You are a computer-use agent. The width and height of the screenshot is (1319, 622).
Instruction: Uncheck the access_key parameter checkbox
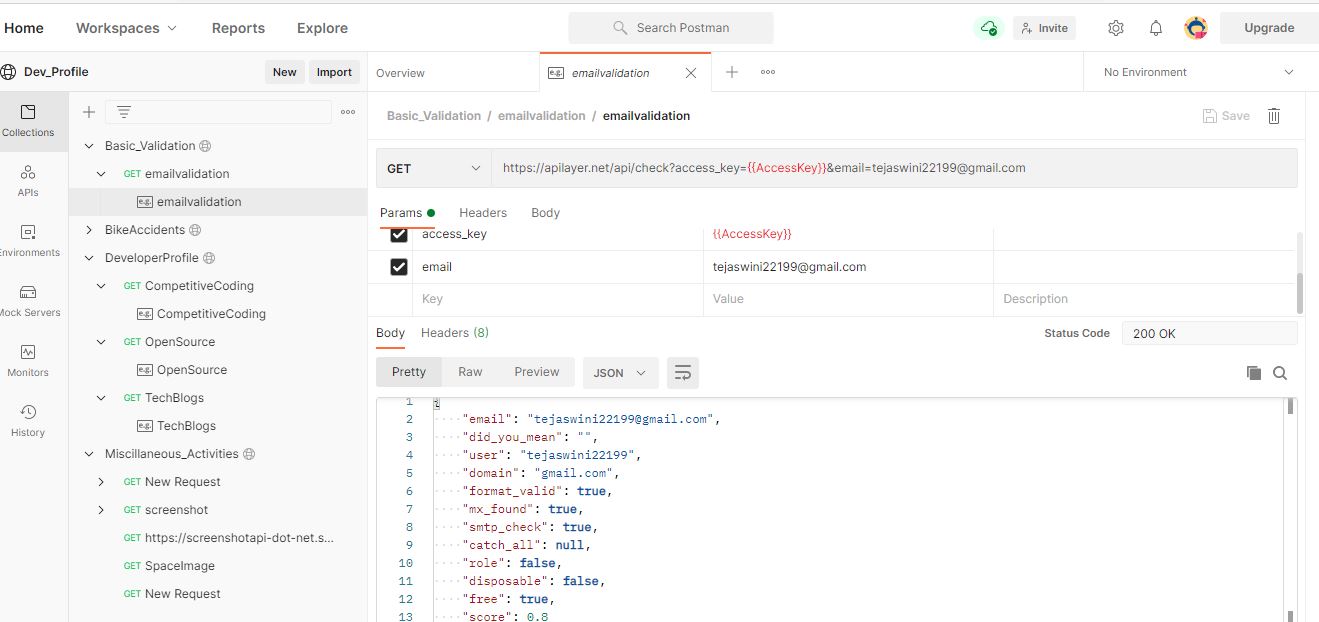click(x=399, y=234)
